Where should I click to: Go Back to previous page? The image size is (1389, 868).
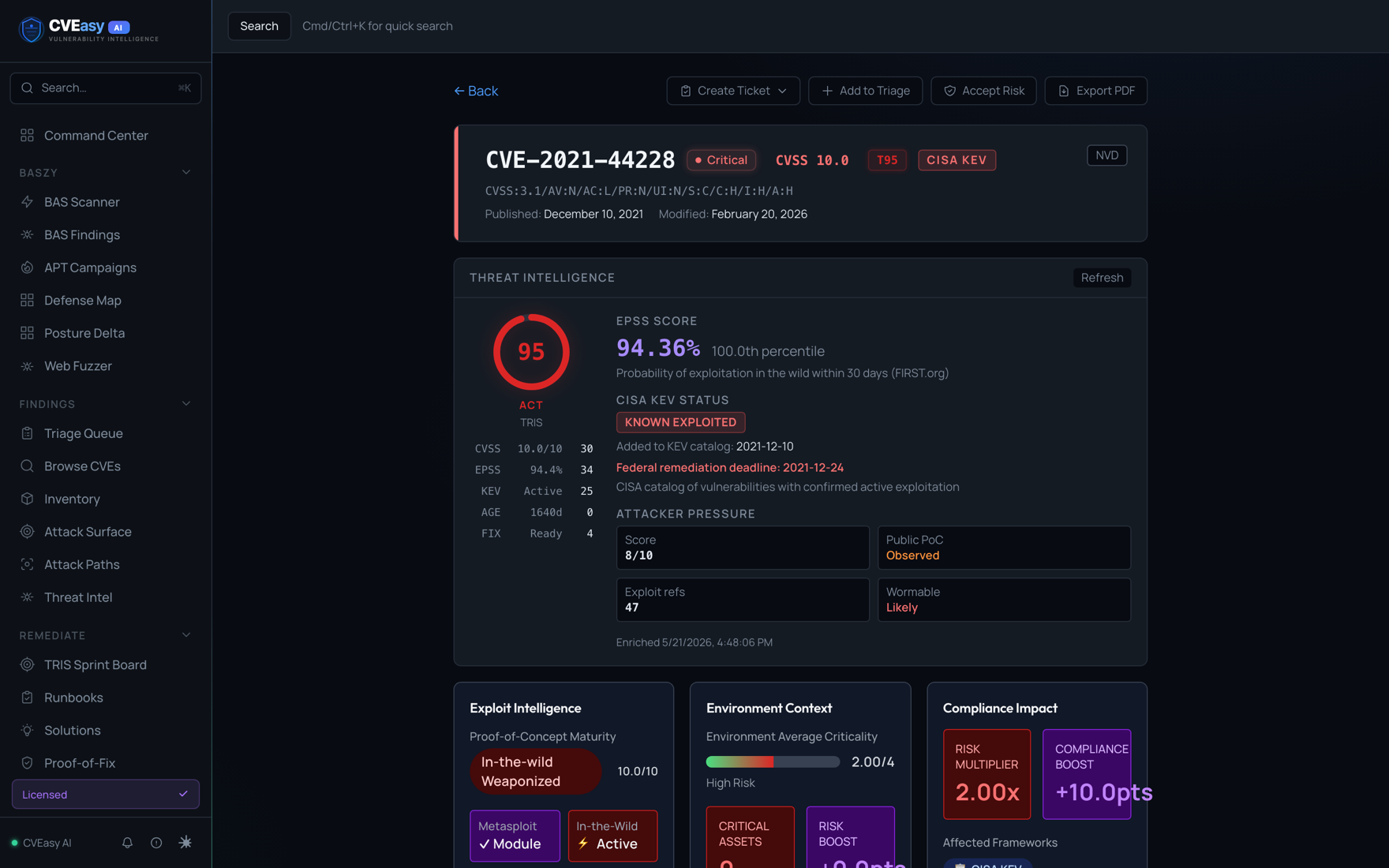(x=476, y=91)
